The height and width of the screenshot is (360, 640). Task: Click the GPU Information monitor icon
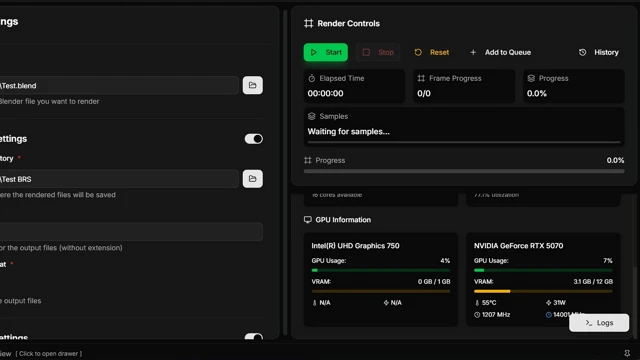click(x=308, y=220)
